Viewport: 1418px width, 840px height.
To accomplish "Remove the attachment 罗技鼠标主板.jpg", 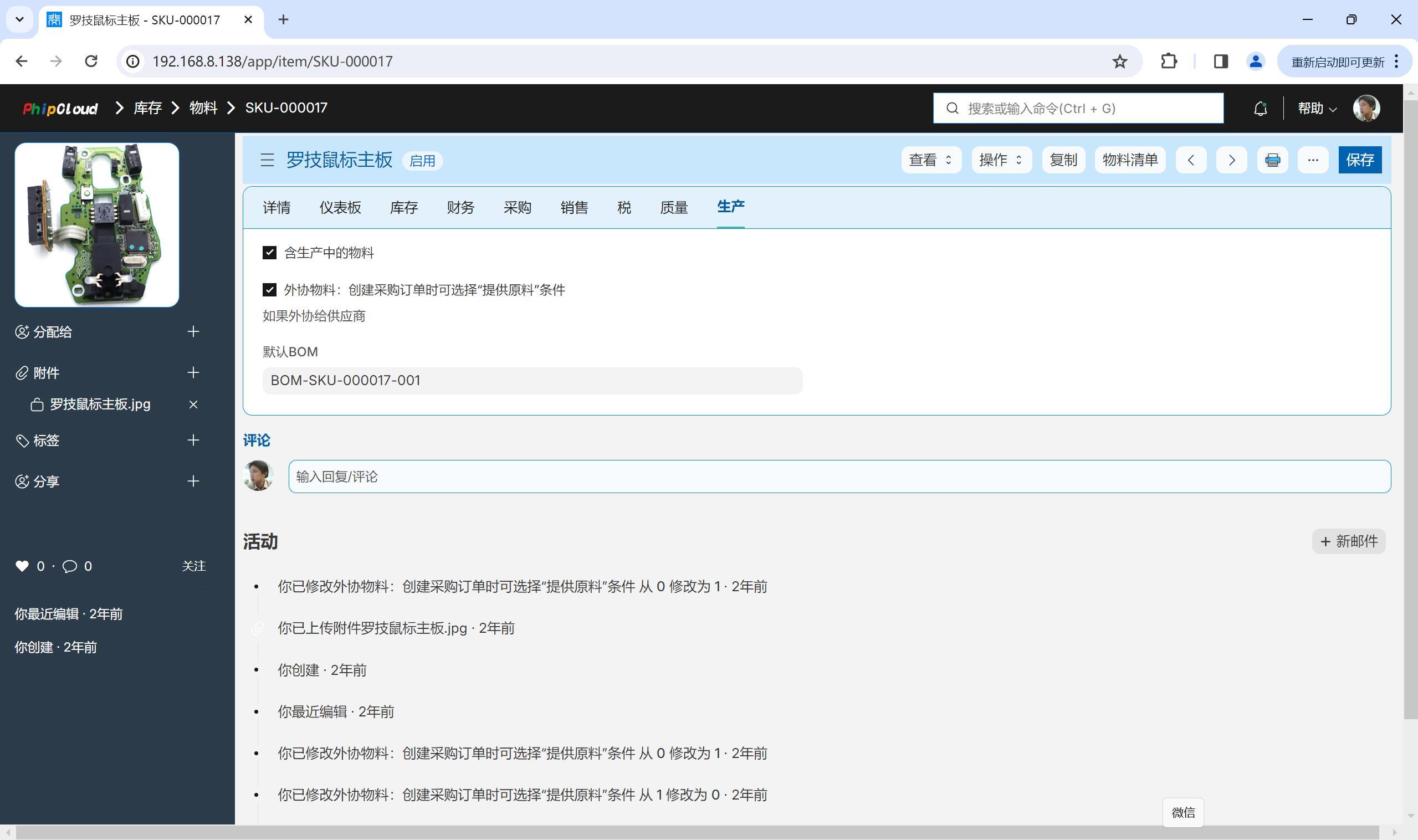I will pos(193,404).
